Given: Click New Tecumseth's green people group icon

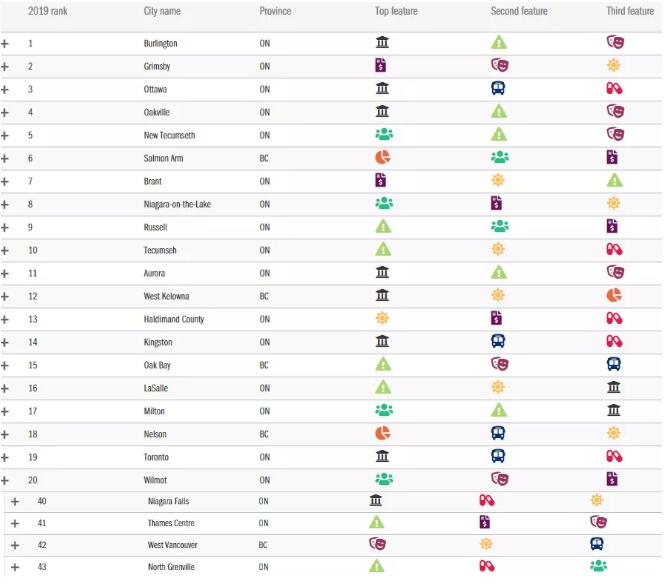Looking at the screenshot, I should (x=382, y=135).
